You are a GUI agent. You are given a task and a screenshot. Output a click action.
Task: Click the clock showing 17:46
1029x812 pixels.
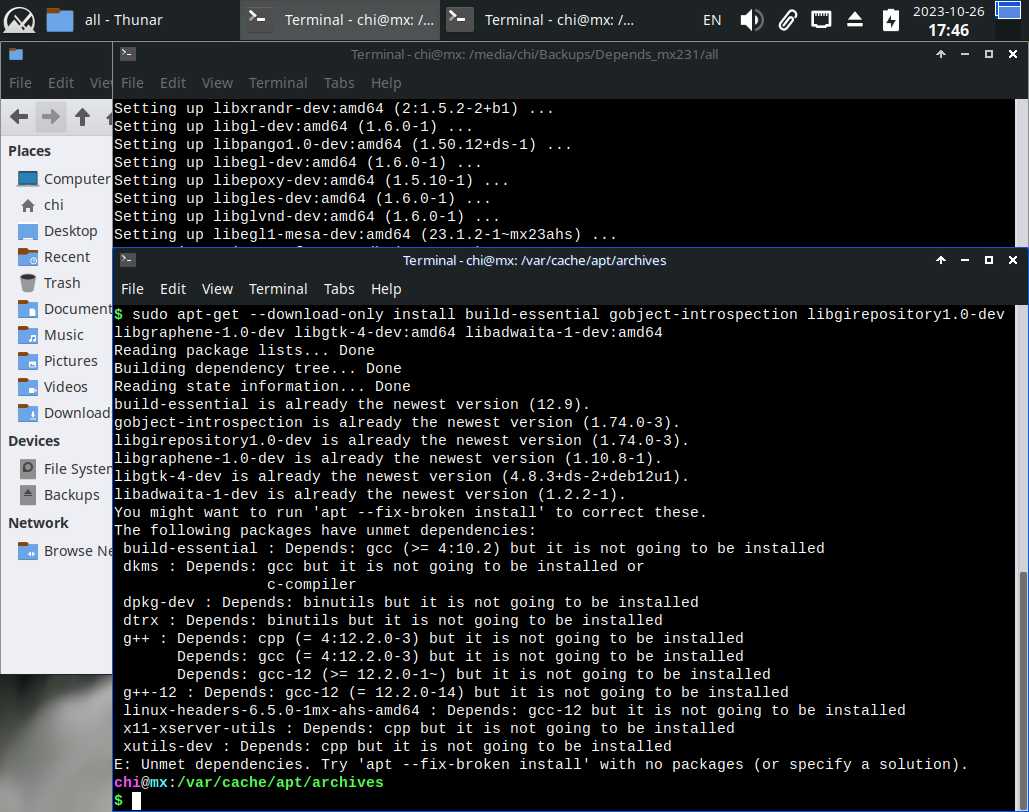[x=948, y=20]
